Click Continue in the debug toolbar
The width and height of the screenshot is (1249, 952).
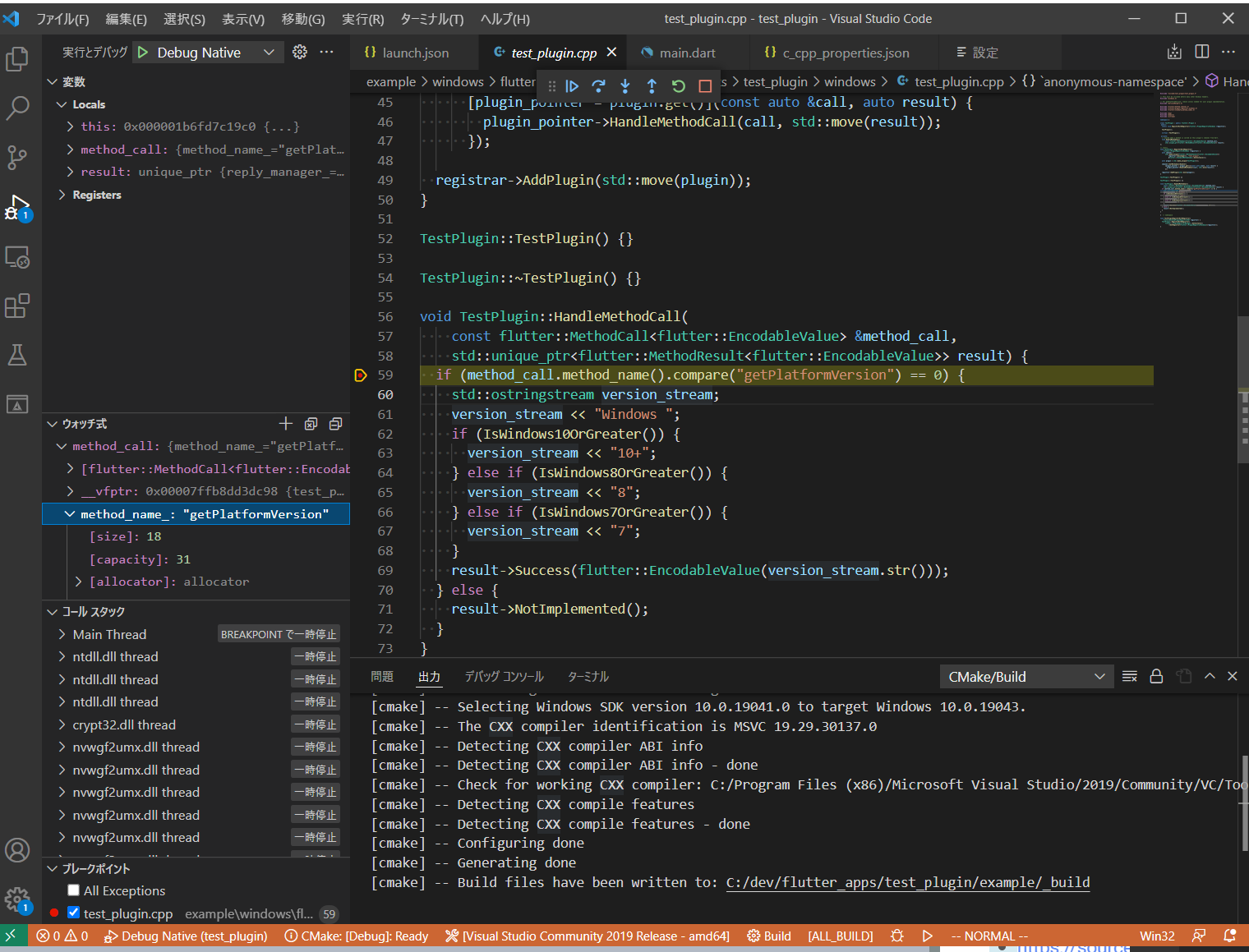573,86
